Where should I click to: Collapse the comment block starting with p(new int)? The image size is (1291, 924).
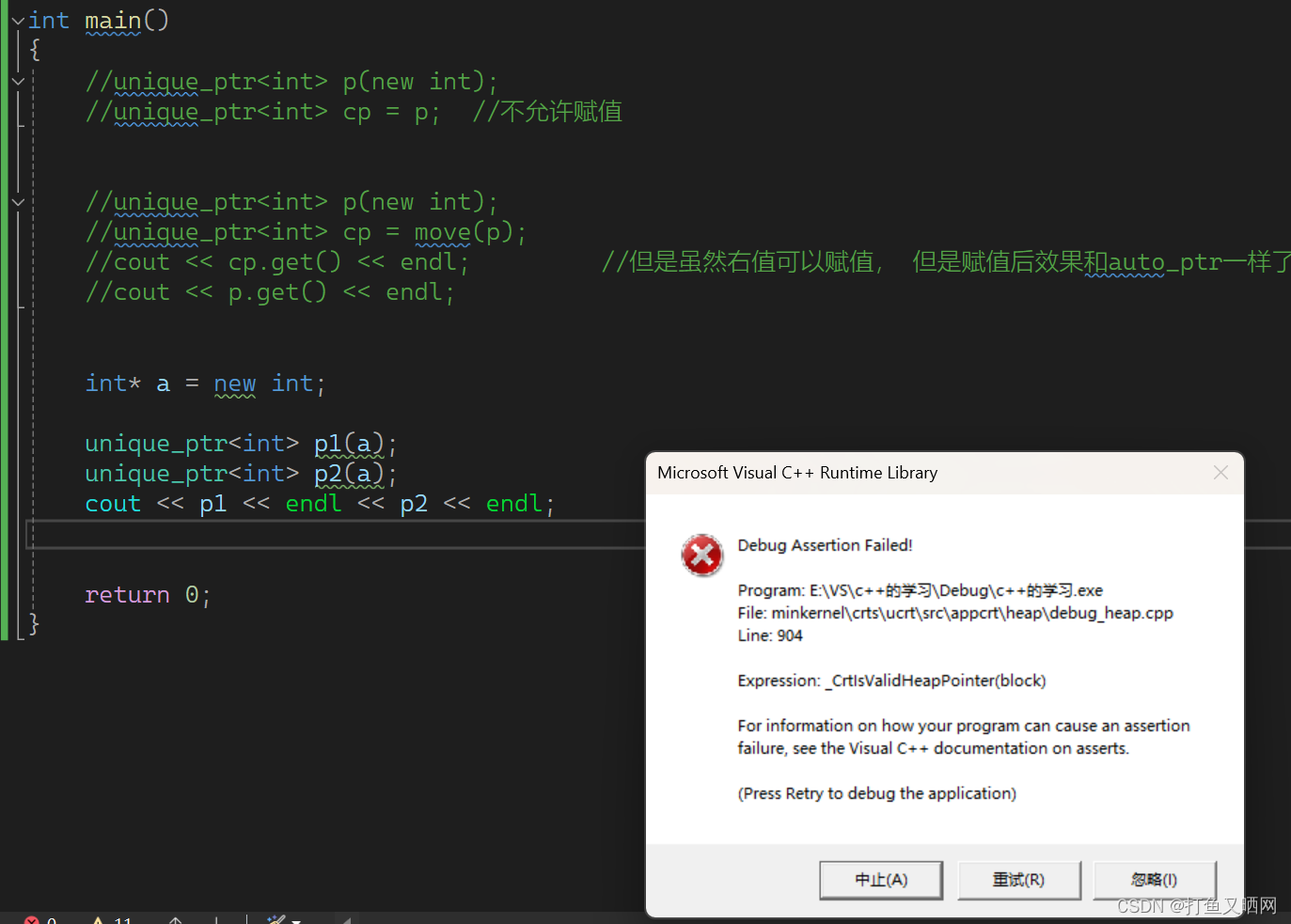coord(18,81)
